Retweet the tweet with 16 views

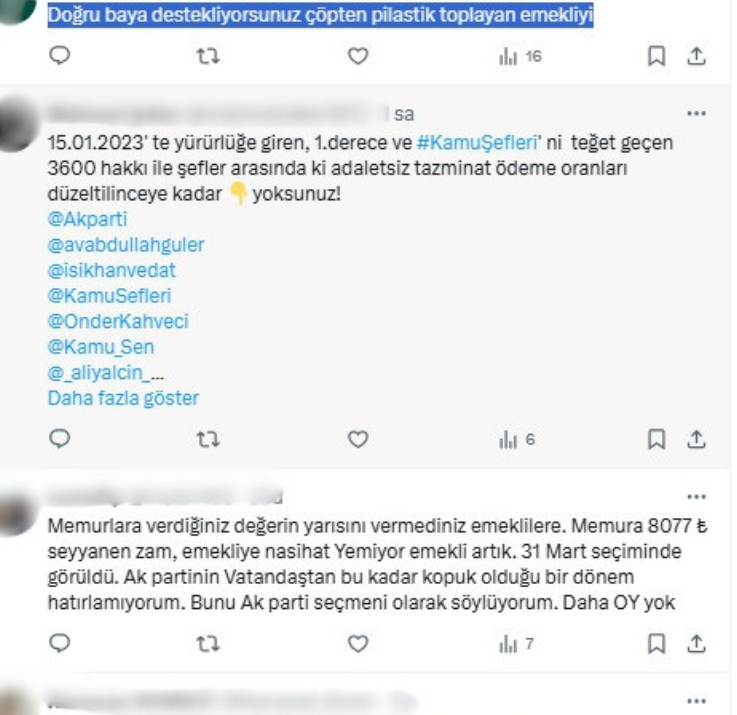coord(208,56)
